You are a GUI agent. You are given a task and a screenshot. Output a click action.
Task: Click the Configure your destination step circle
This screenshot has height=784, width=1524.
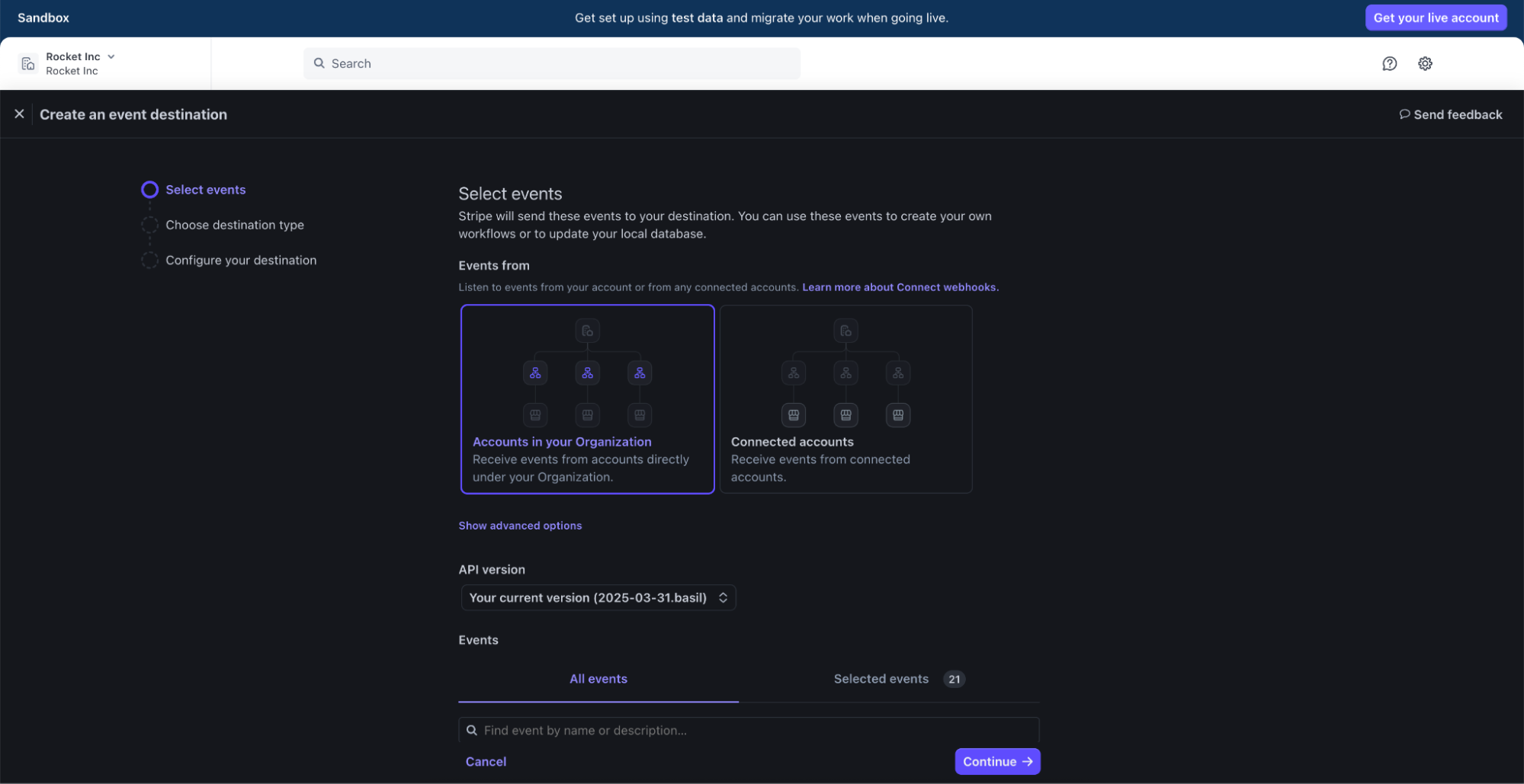point(150,261)
